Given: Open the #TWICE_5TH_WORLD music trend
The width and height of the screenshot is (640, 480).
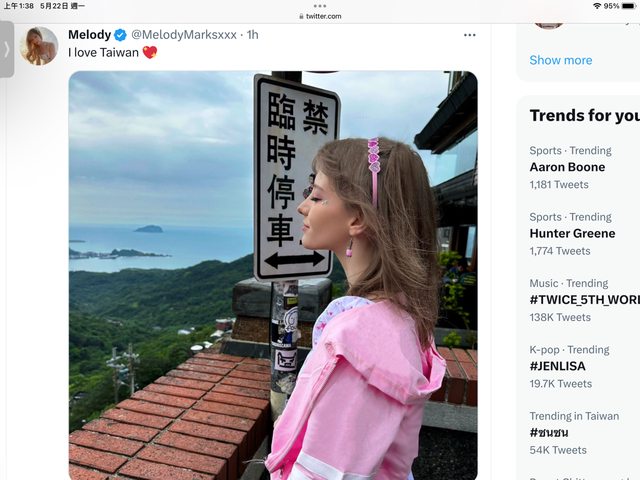Looking at the screenshot, I should pos(584,299).
